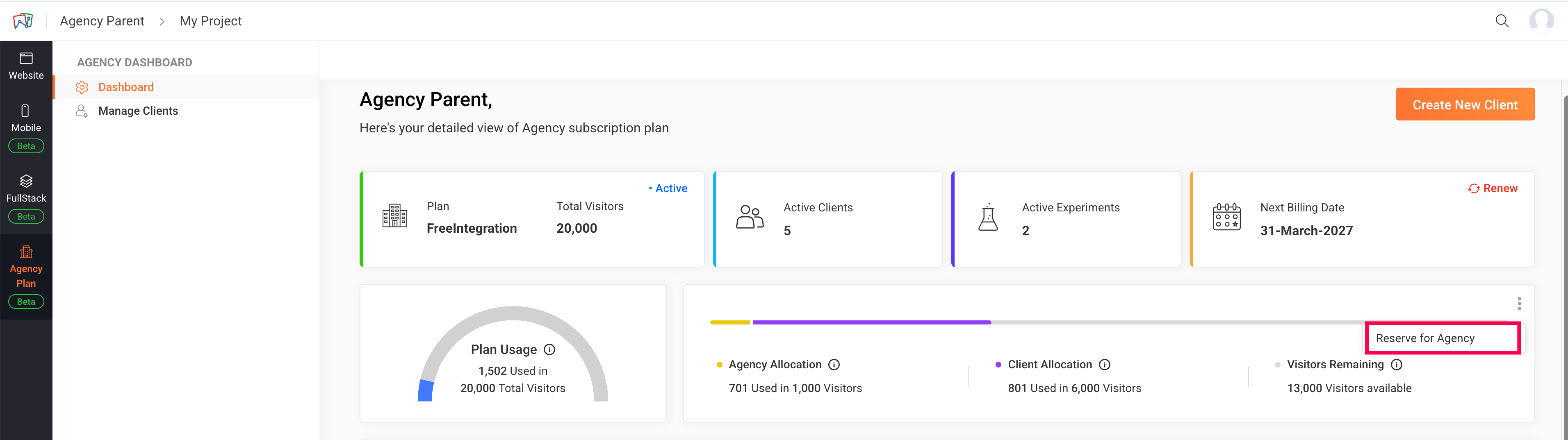Click the purple client allocation progress bar
The height and width of the screenshot is (440, 1568).
click(x=871, y=322)
